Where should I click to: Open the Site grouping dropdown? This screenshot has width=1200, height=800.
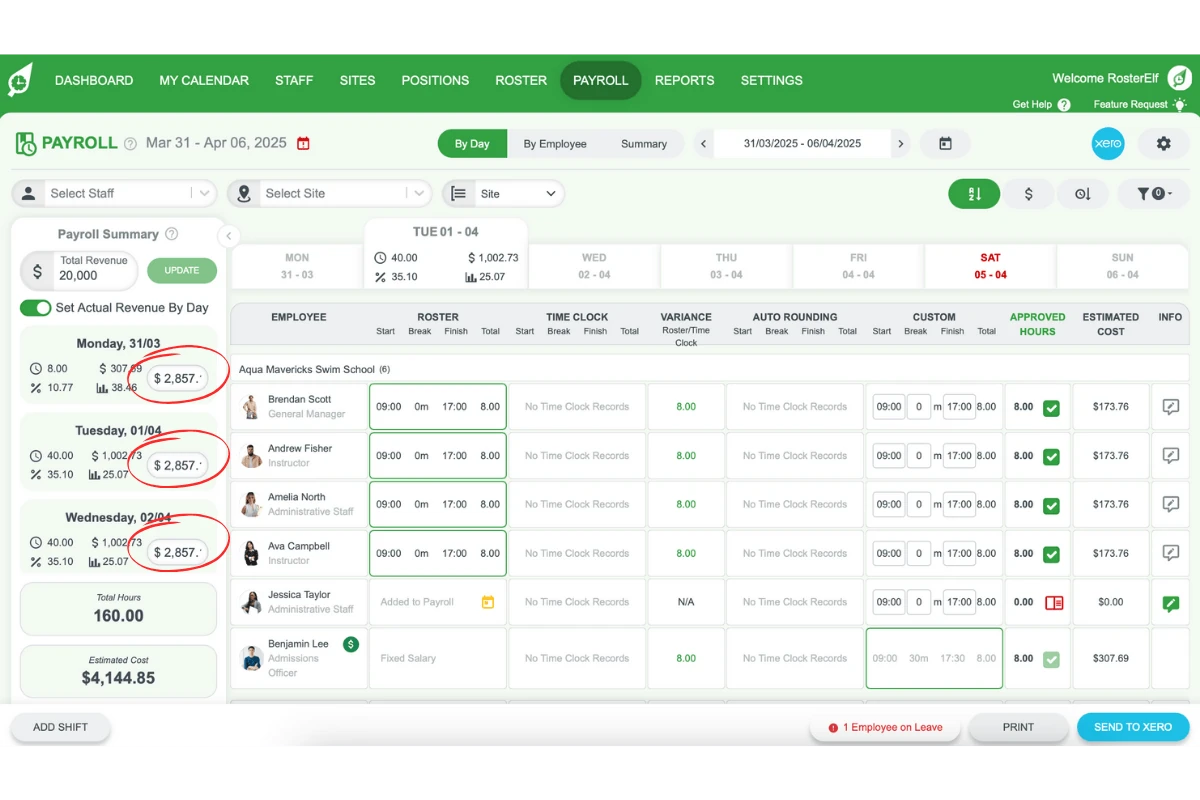click(x=503, y=194)
